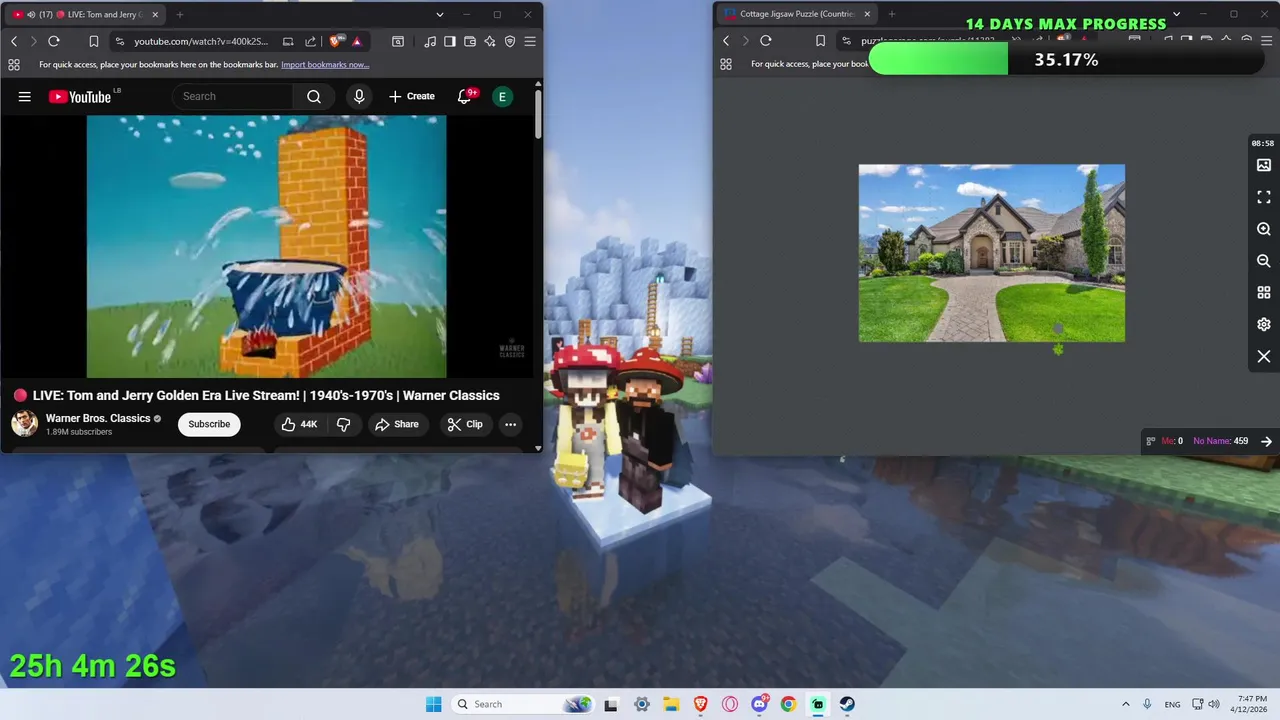Open Steam from the taskbar

(x=847, y=704)
